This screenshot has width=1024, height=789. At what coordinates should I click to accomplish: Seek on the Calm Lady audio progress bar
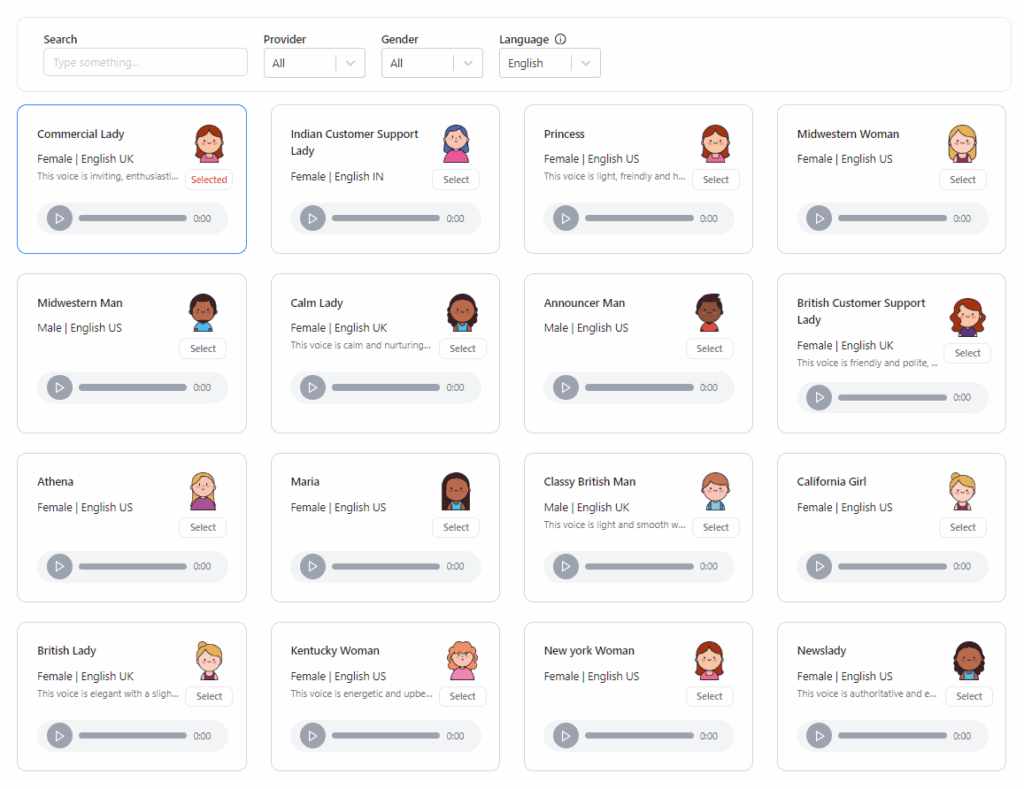click(386, 387)
